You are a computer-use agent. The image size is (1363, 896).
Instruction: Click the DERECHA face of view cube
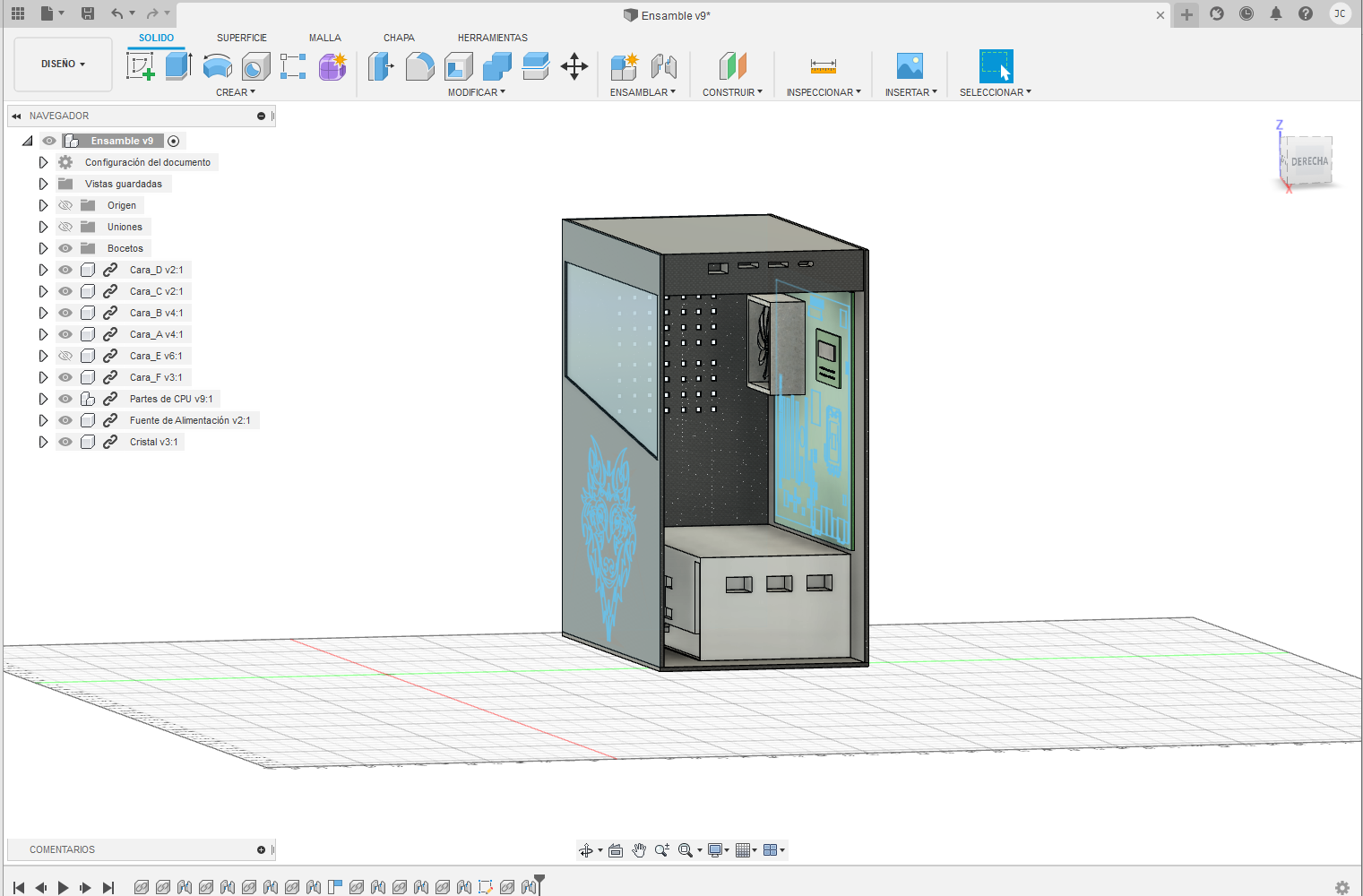[x=1309, y=161]
